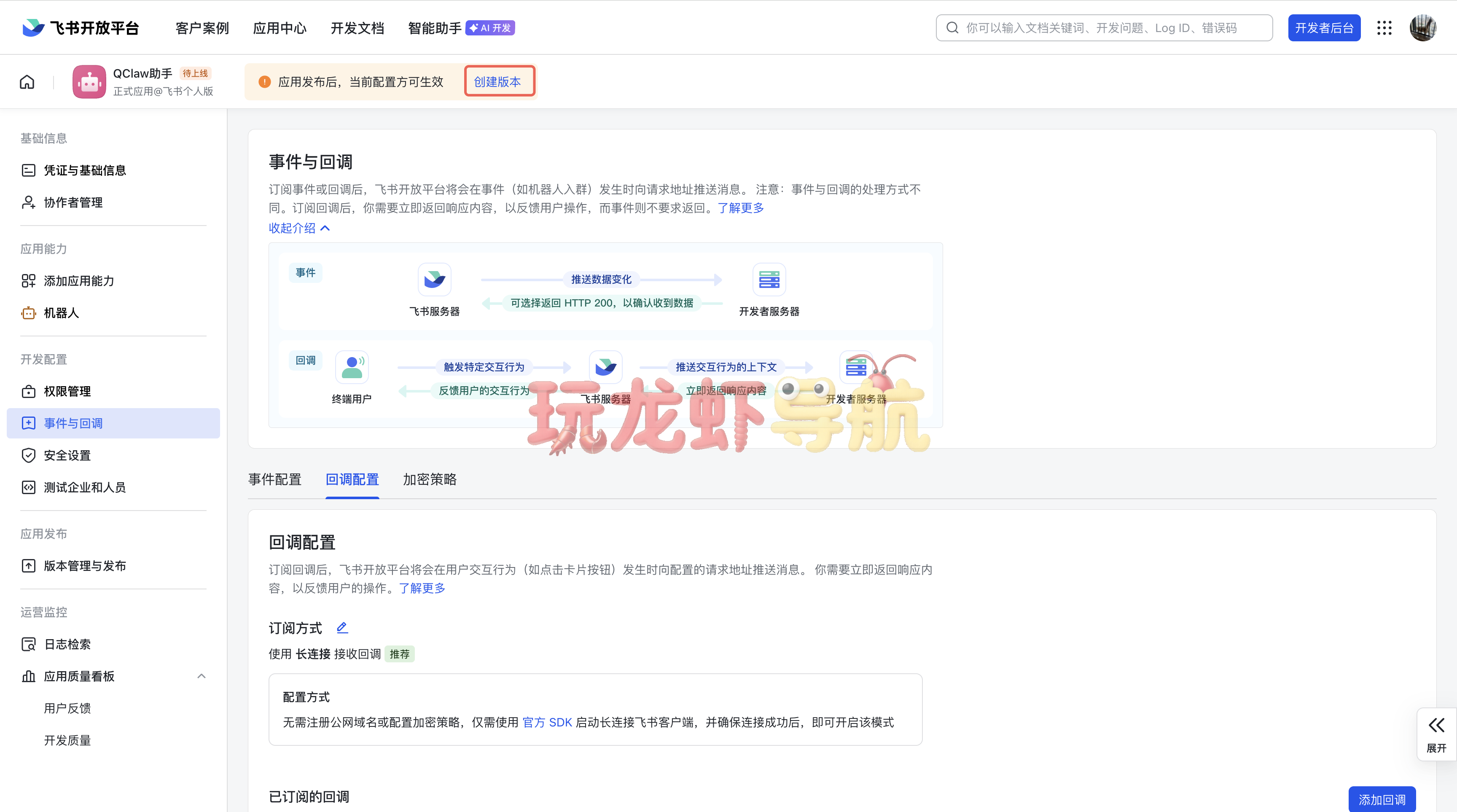Click the Feishu Open Platform logo
This screenshot has height=812, width=1457.
[81, 28]
